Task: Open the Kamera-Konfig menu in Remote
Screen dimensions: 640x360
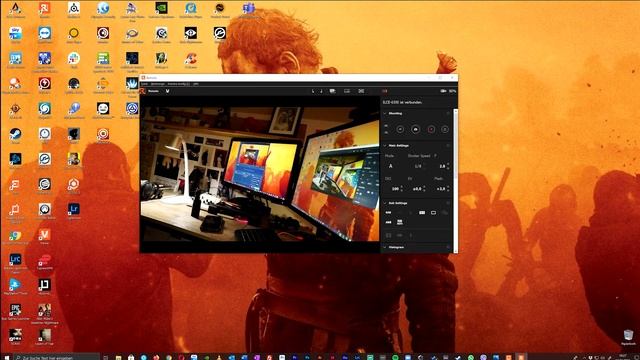Action: point(179,84)
